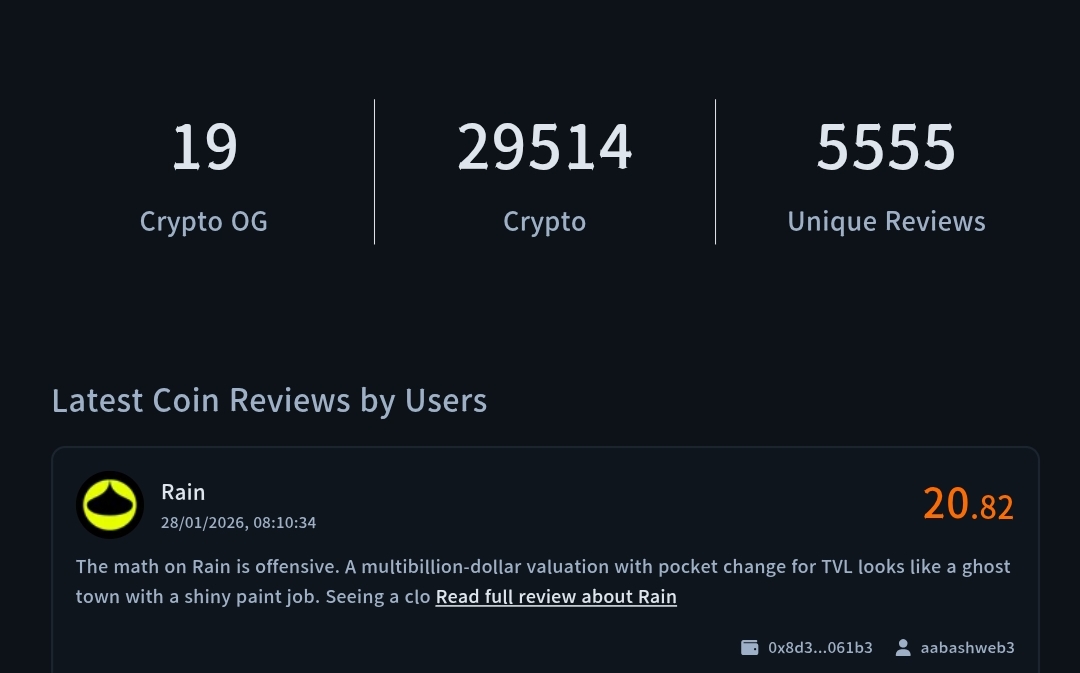1080x673 pixels.
Task: Open the Read full review about Rain link
Action: (556, 597)
